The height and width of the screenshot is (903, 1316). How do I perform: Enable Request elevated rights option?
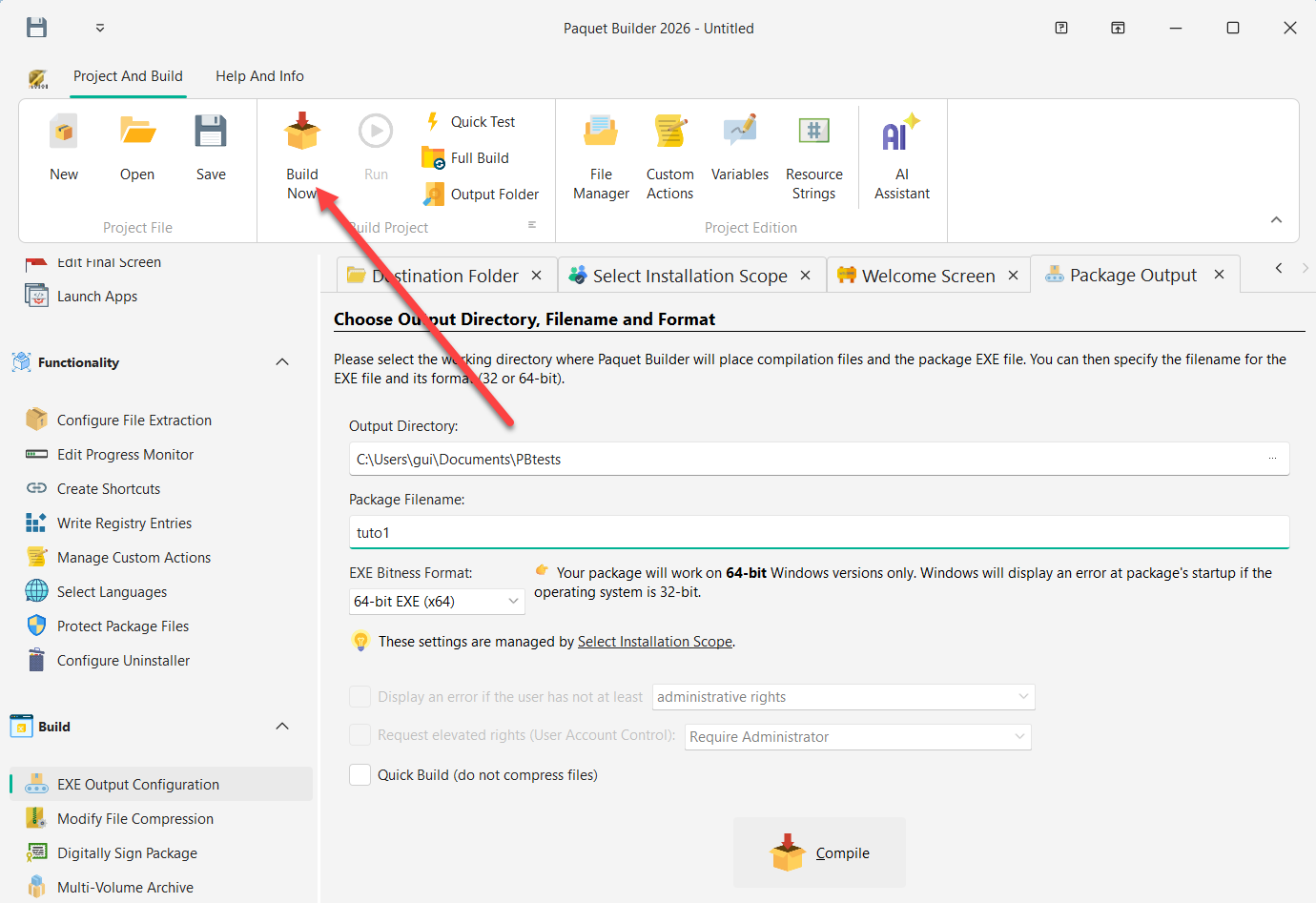tap(360, 734)
